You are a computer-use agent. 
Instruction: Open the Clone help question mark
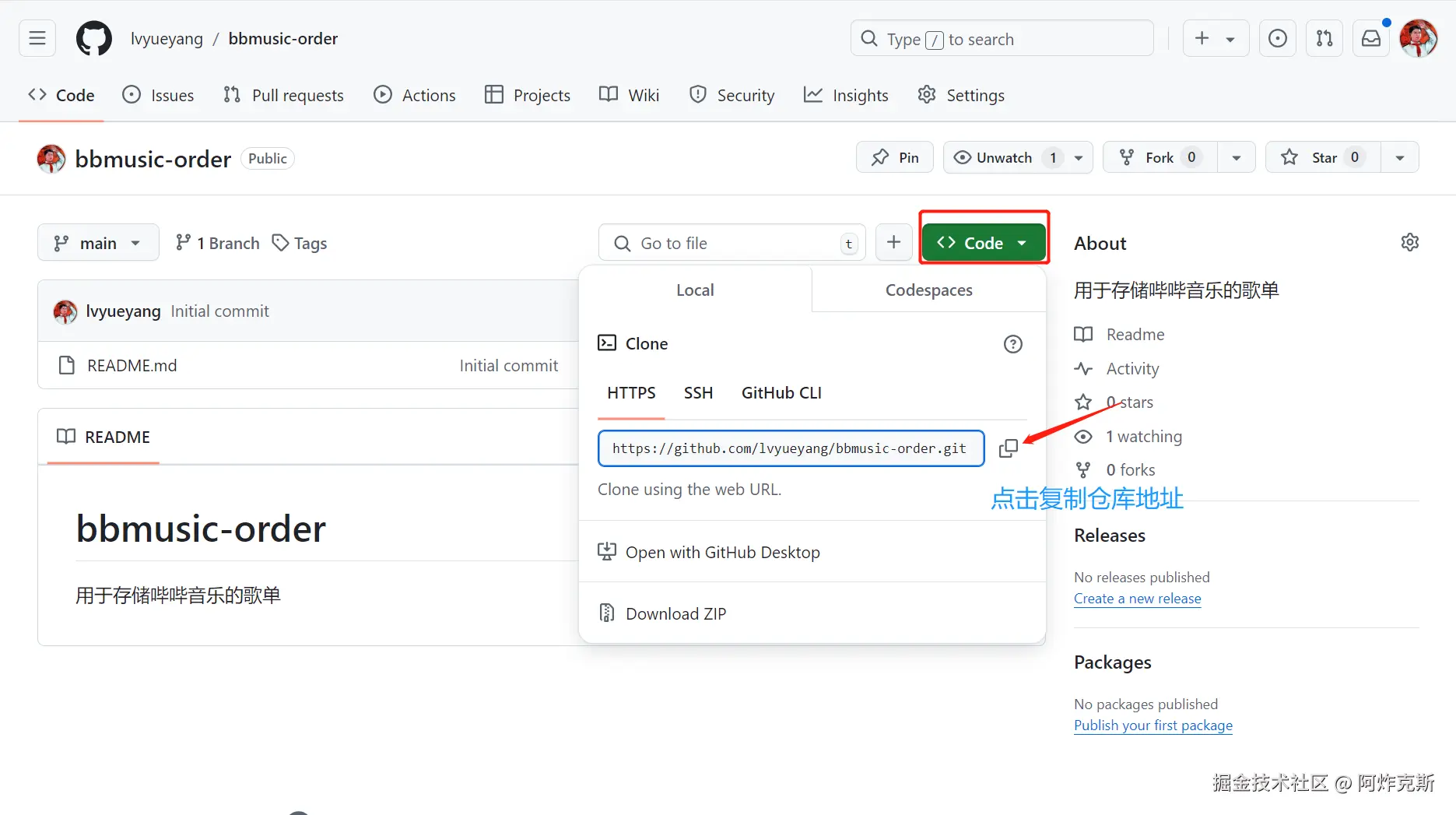pos(1012,344)
